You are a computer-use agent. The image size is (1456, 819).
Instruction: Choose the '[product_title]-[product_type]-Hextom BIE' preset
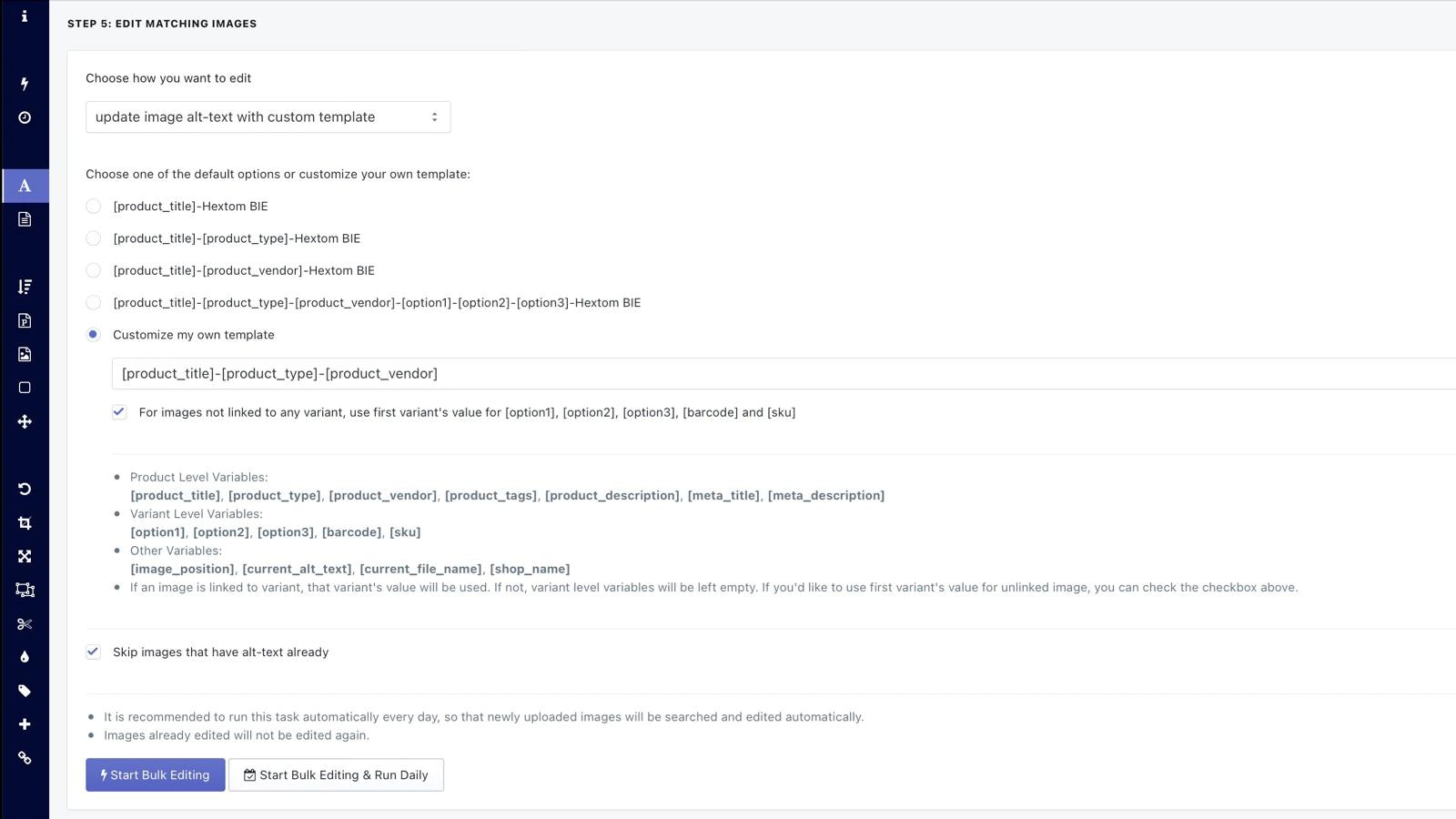(x=93, y=238)
